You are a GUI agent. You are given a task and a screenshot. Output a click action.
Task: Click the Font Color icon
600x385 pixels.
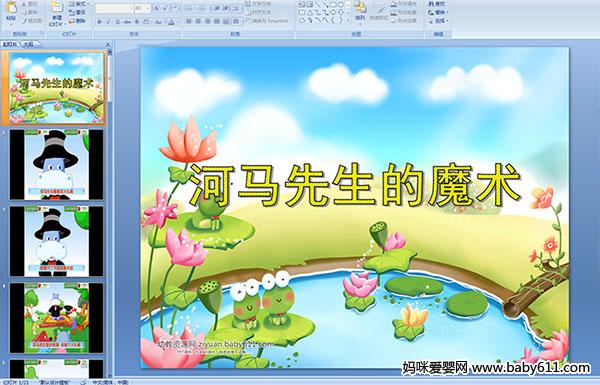click(x=171, y=22)
